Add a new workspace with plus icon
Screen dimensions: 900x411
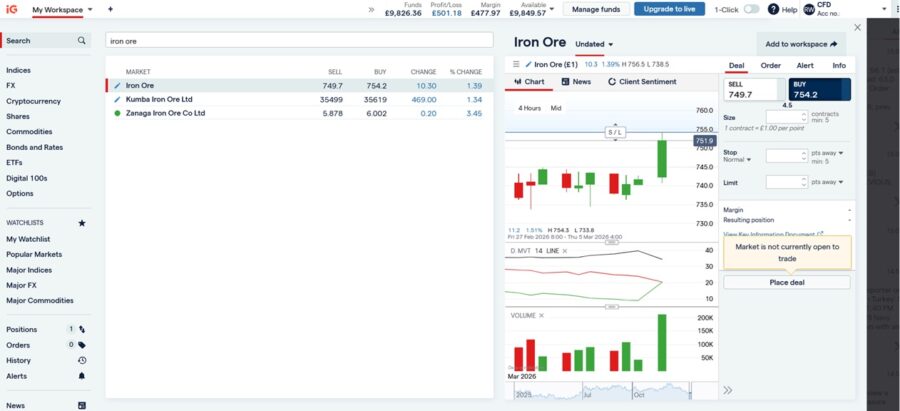pos(110,9)
